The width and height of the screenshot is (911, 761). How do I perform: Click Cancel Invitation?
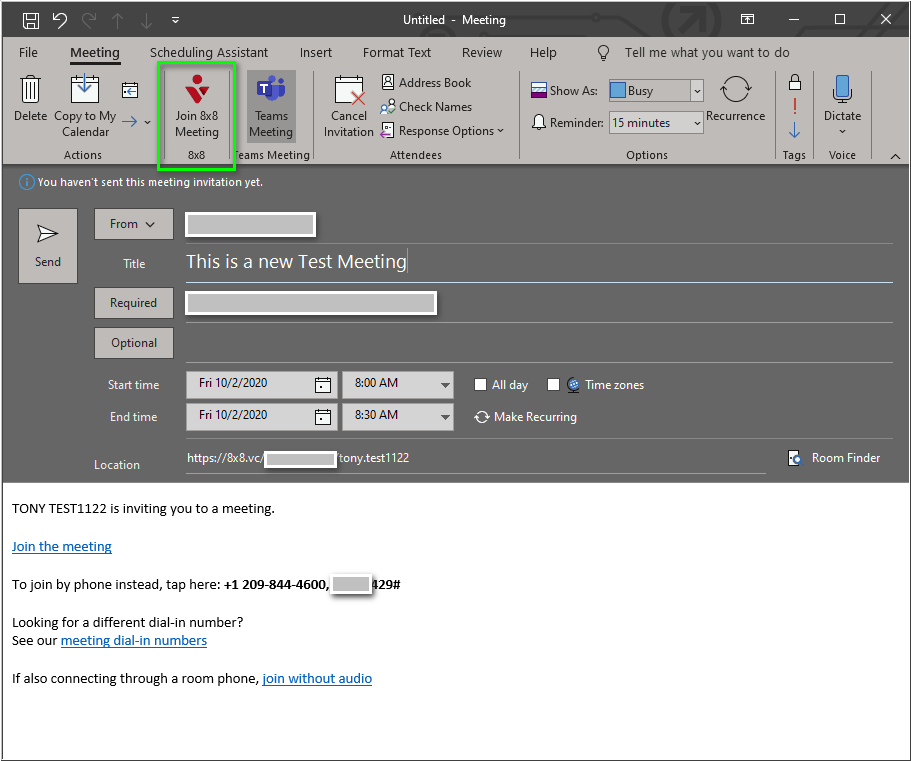click(348, 105)
